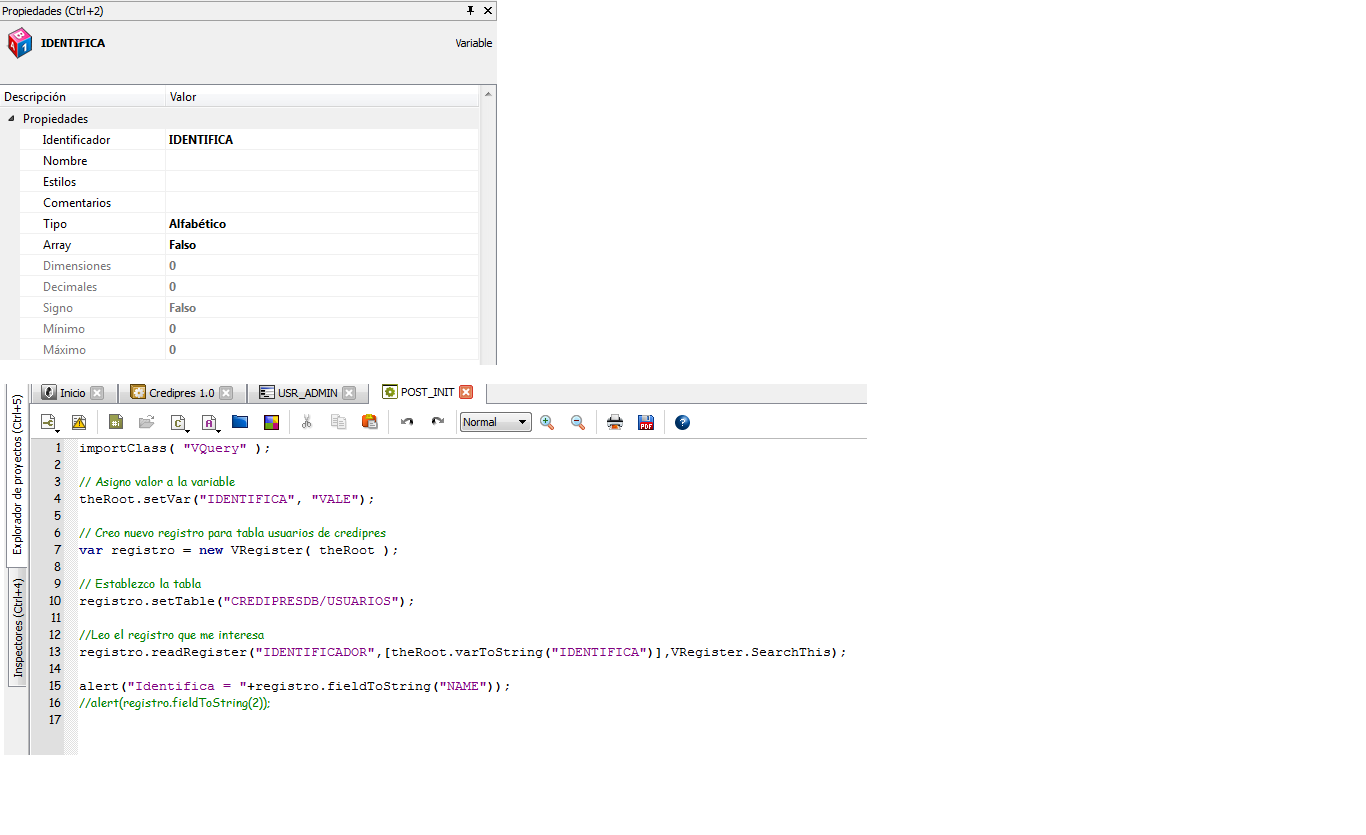This screenshot has width=1366, height=835.
Task: Click the solid blue rectangle toolbar icon
Action: coord(240,422)
